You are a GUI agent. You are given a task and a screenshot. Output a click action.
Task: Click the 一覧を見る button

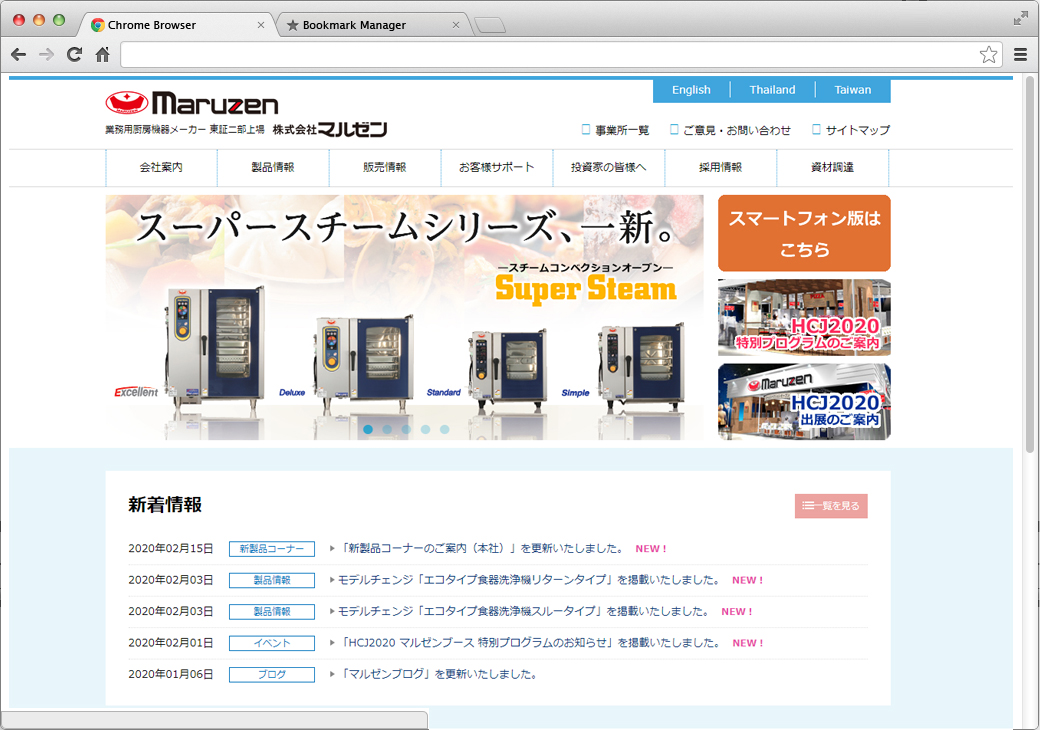click(831, 506)
